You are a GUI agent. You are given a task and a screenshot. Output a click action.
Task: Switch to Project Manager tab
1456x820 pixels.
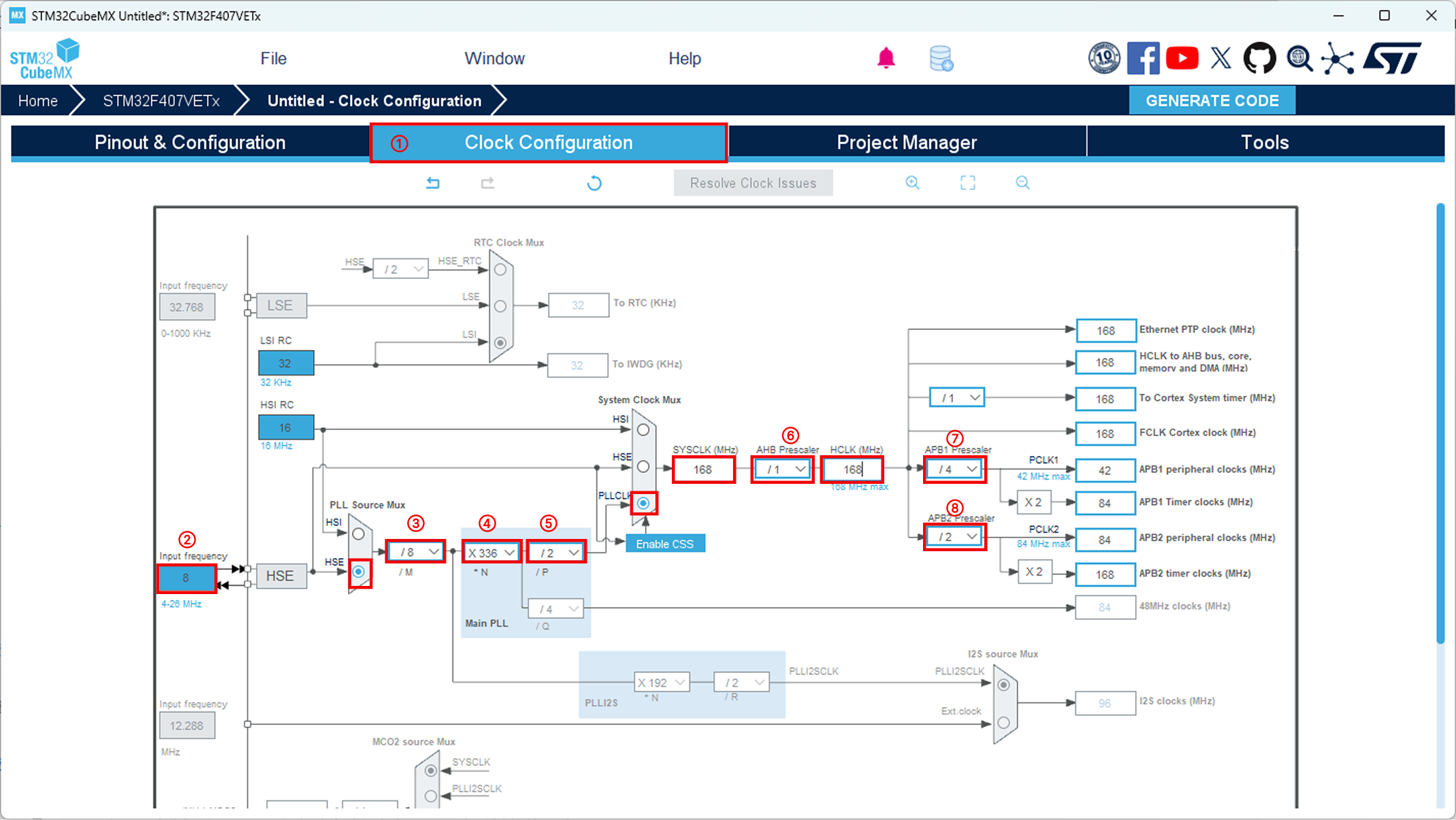coord(907,142)
